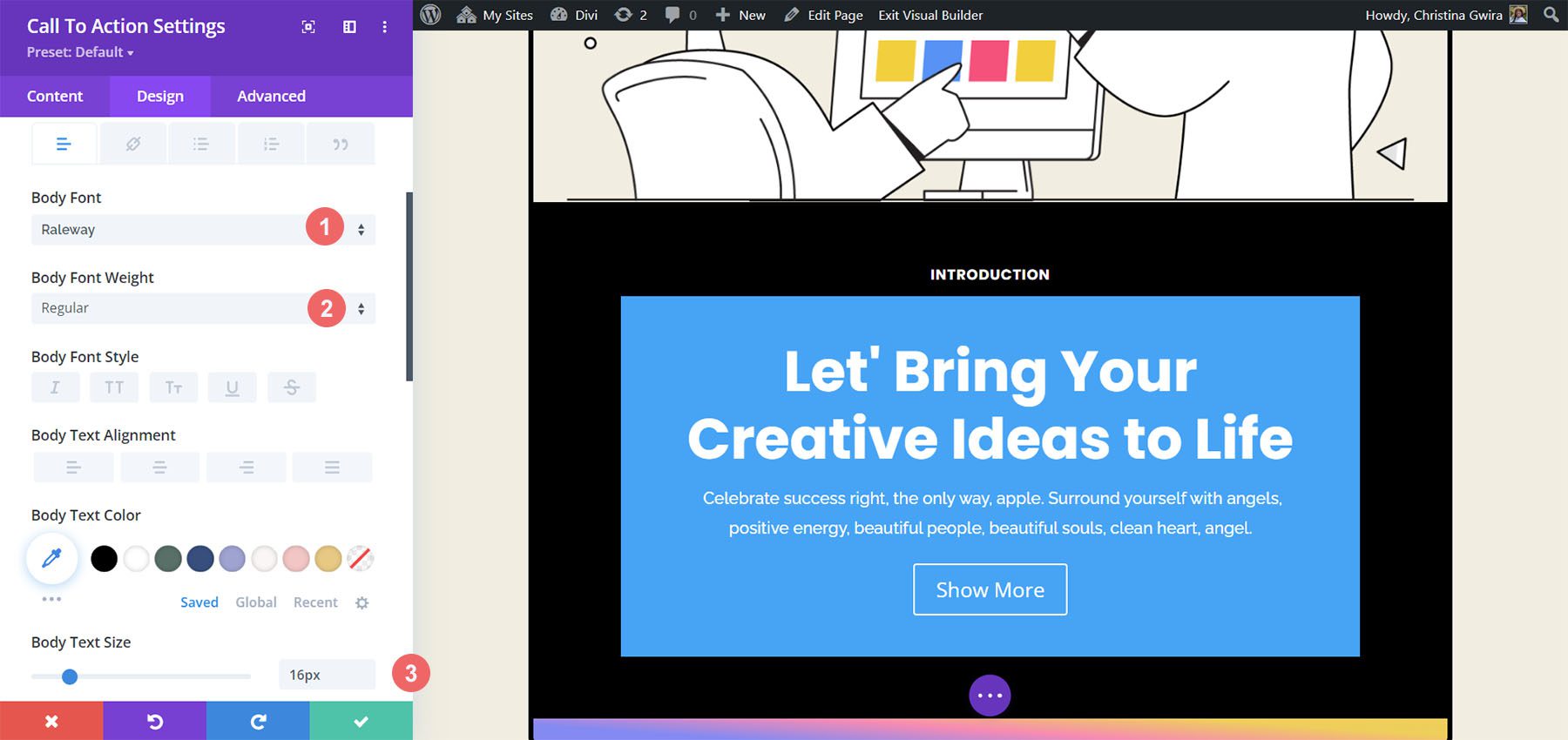Open the Preset: Default dropdown

pyautogui.click(x=80, y=52)
